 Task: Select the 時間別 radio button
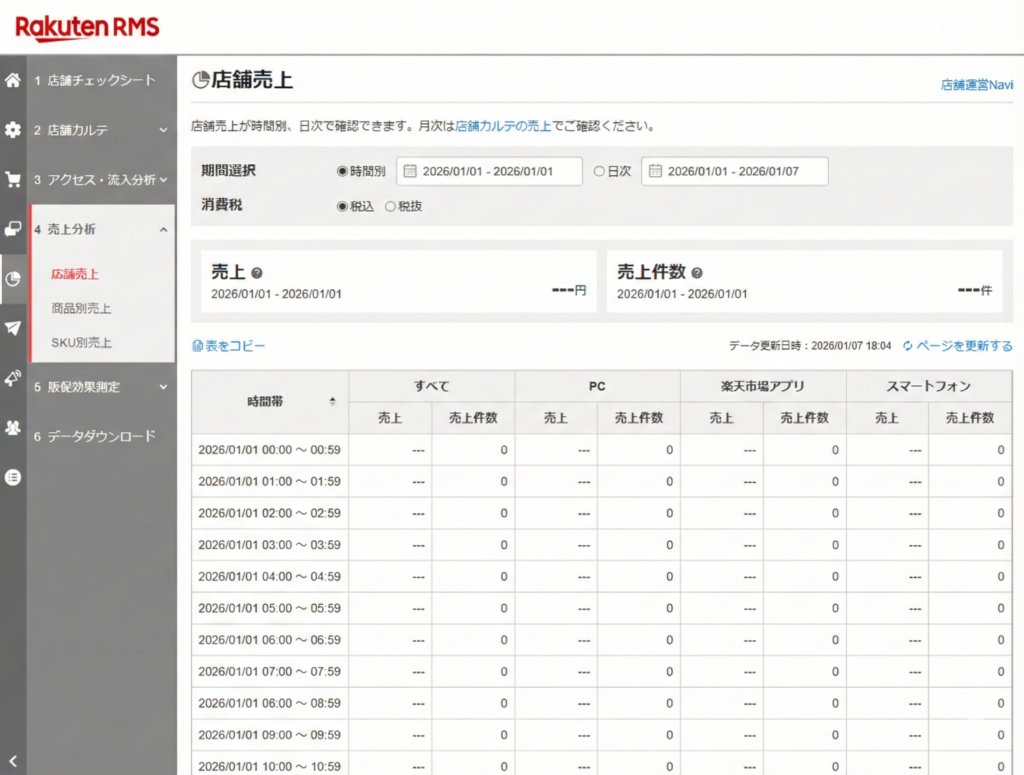(x=341, y=169)
